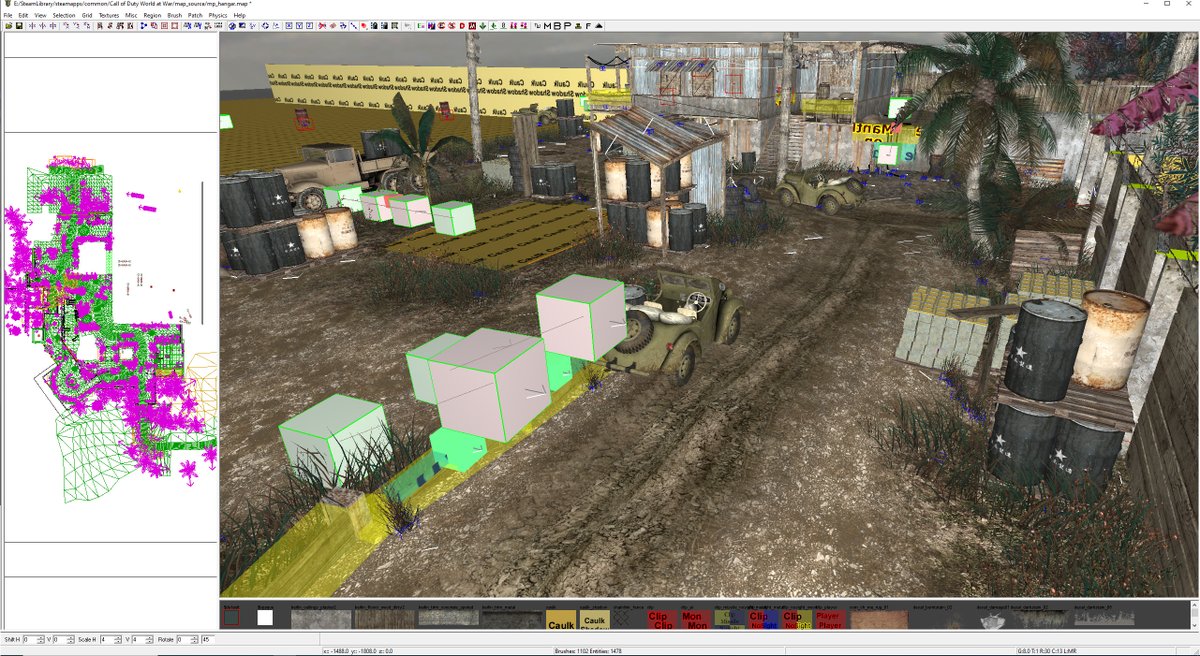Click the Scale H value field
This screenshot has height=656, width=1200.
[108, 639]
